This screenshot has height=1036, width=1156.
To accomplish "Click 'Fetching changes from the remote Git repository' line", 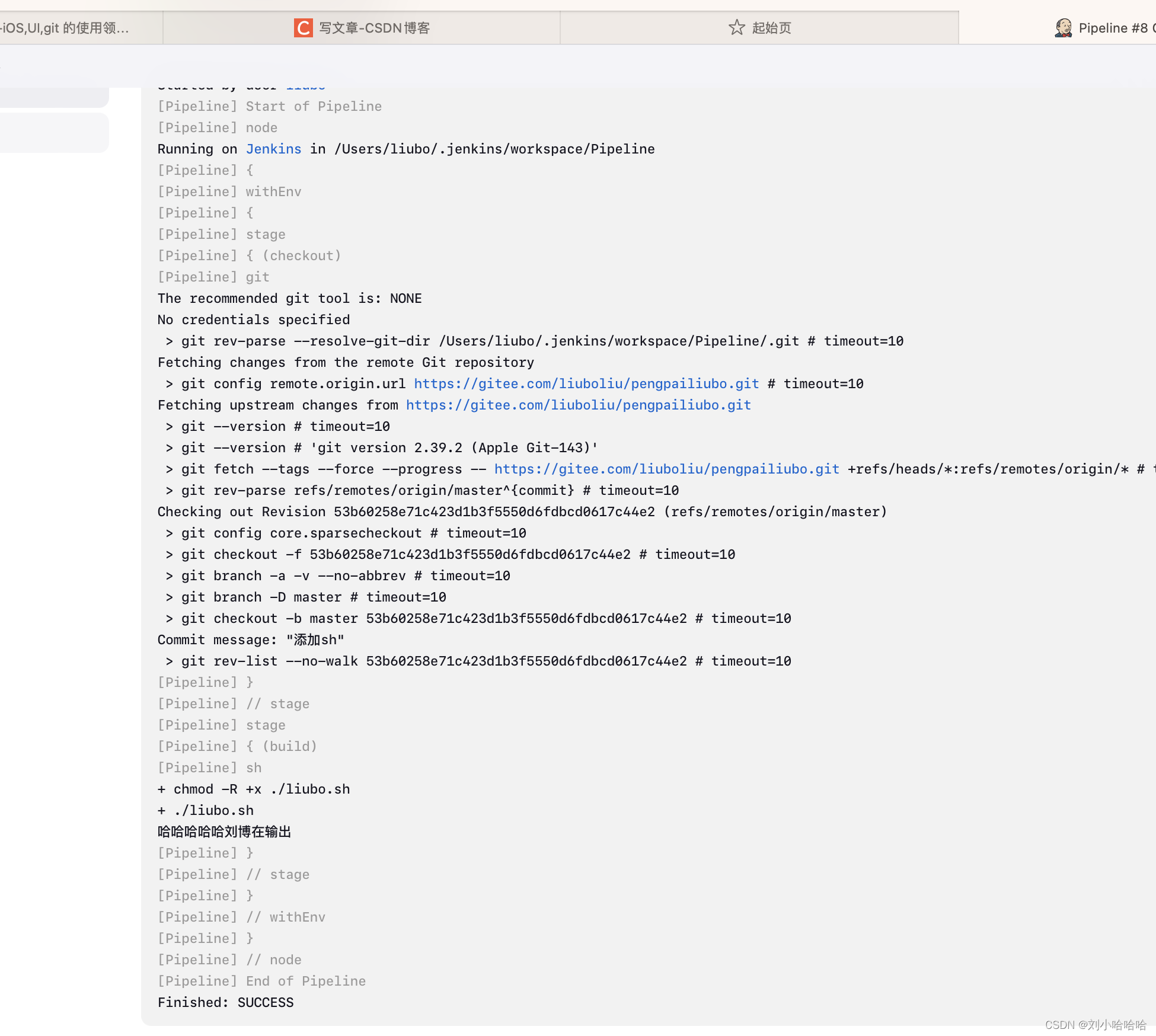I will coord(346,363).
